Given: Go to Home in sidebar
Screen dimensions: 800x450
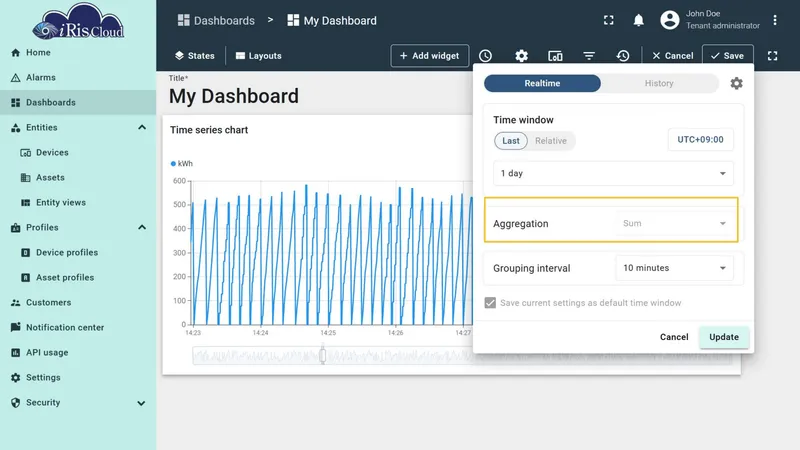Looking at the screenshot, I should tap(78, 53).
